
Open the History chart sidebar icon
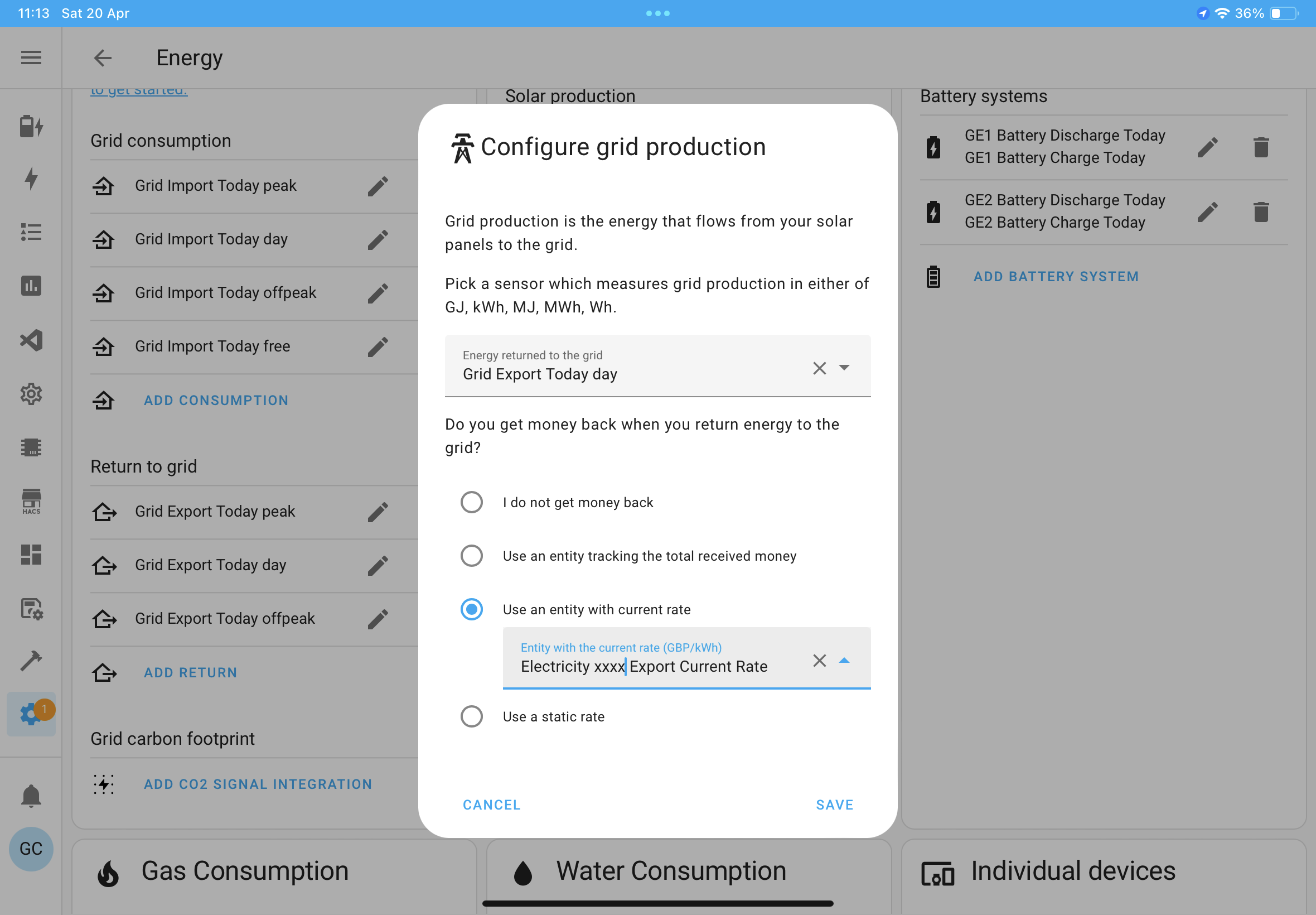click(31, 286)
